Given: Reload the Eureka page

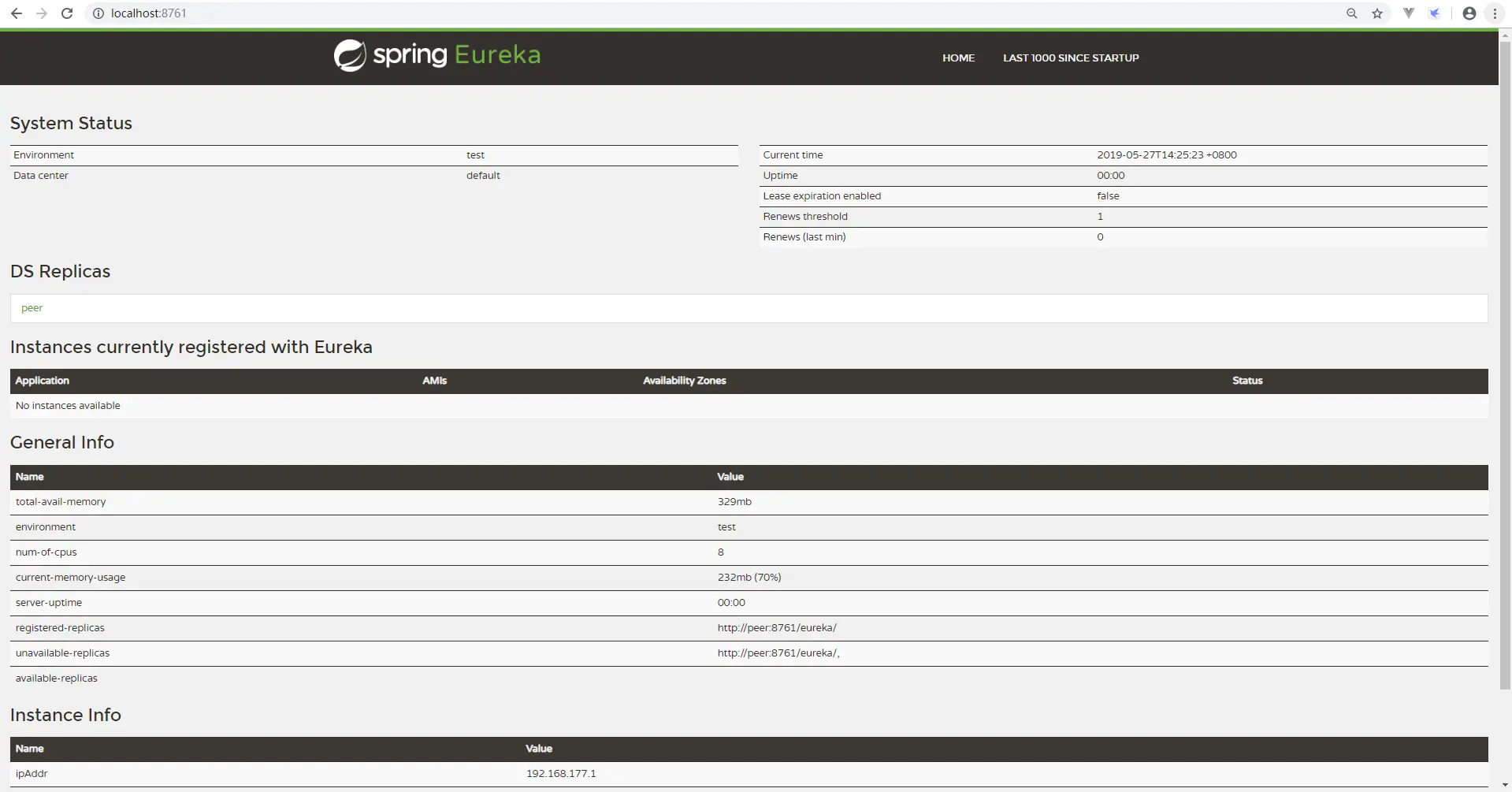Looking at the screenshot, I should pos(67,13).
